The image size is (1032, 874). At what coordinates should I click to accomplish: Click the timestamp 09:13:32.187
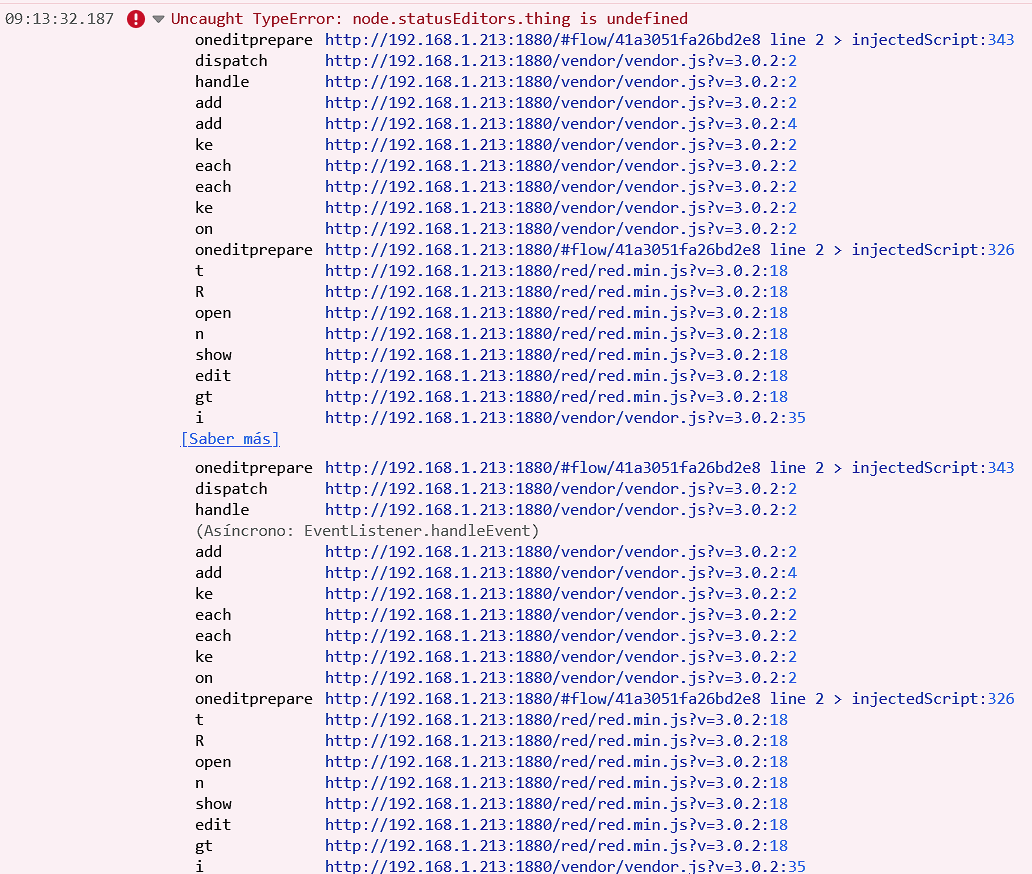click(60, 18)
